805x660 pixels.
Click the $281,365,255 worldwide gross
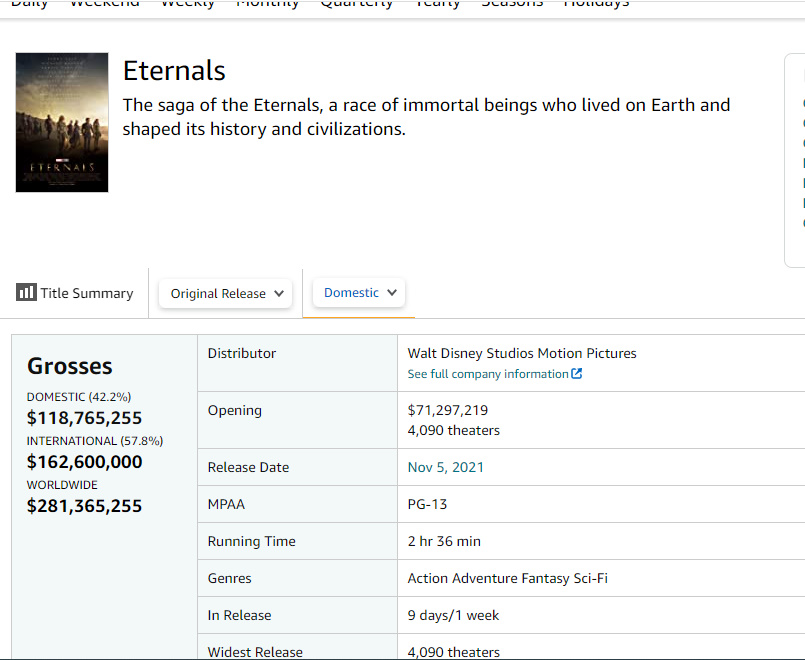(x=84, y=506)
